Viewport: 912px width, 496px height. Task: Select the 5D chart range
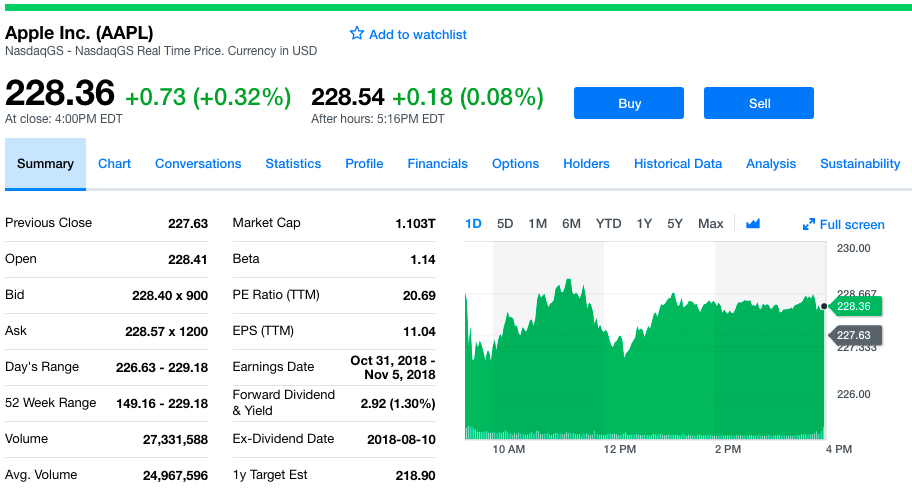click(505, 224)
